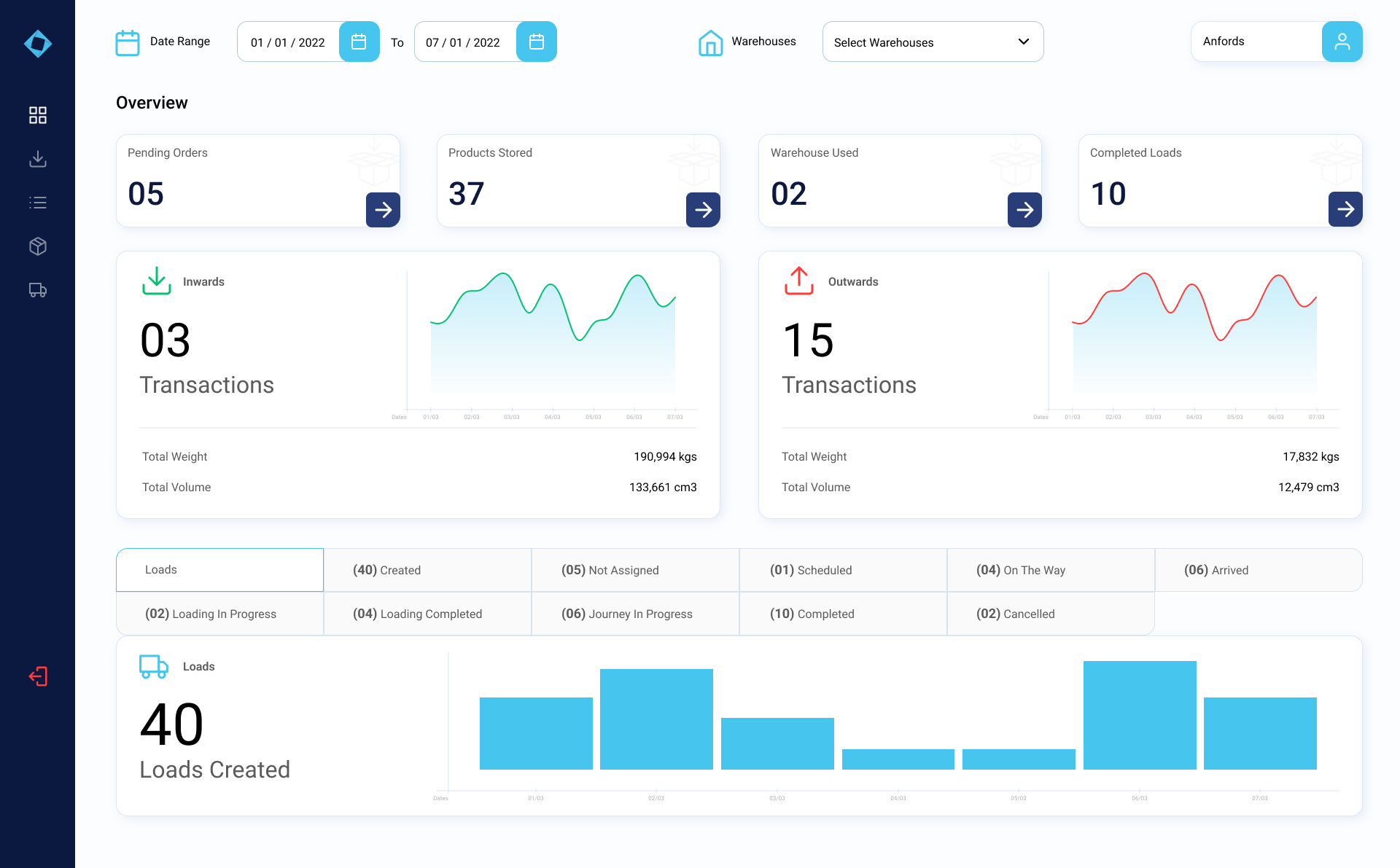Click the red logout icon
1400x868 pixels.
[38, 676]
